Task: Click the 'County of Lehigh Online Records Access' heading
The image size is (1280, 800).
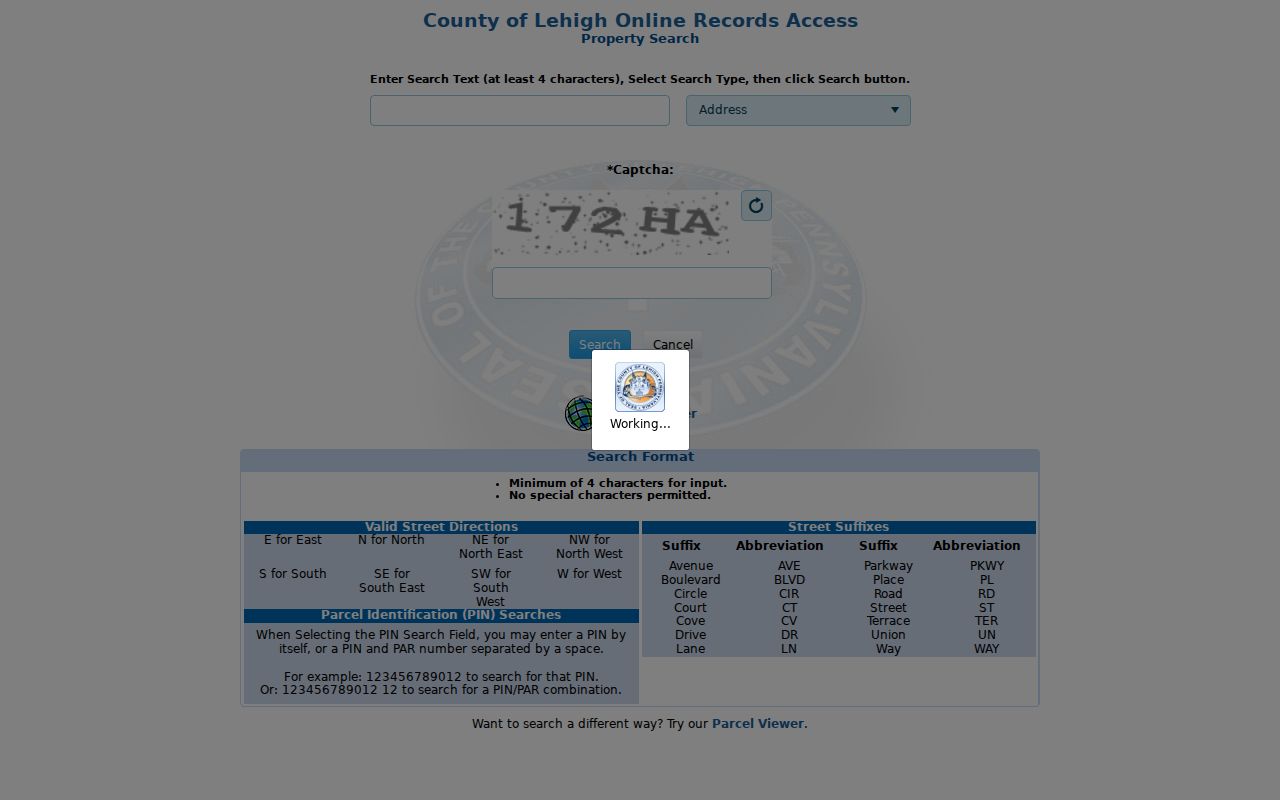Action: click(640, 21)
